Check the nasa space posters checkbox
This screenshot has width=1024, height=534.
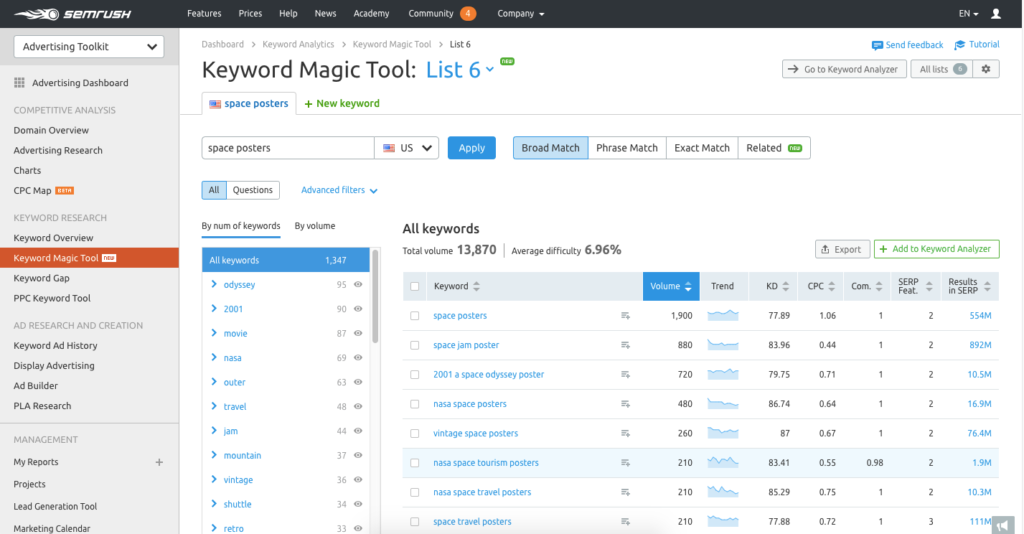coord(415,404)
